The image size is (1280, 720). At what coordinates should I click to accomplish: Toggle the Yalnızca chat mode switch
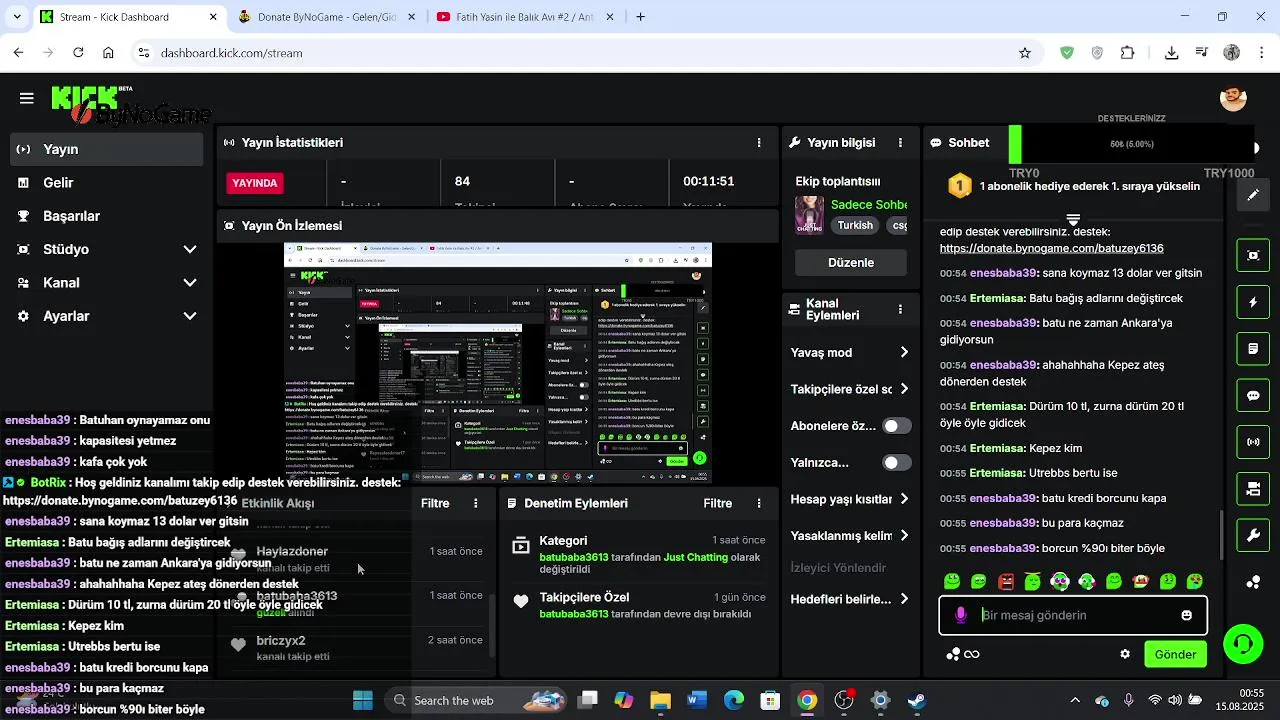coord(897,463)
